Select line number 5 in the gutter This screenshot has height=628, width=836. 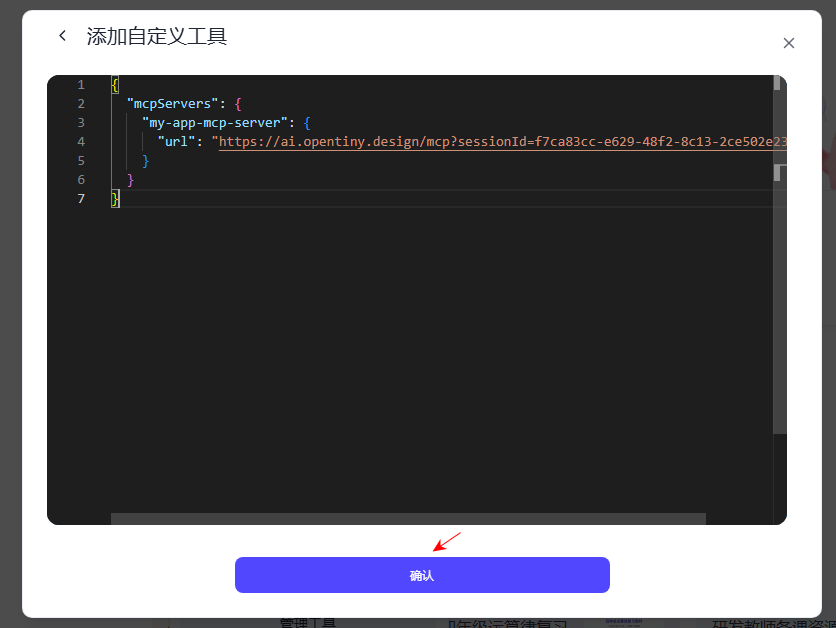81,161
